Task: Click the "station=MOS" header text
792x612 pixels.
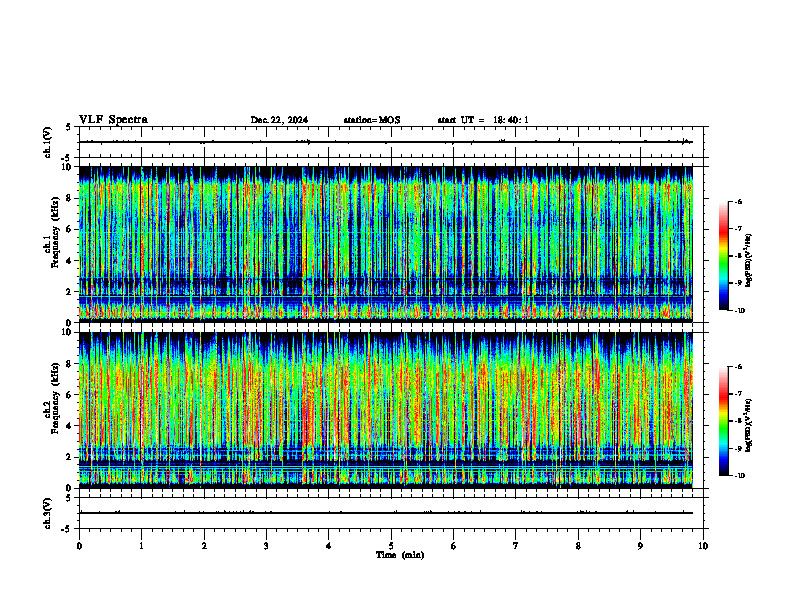Action: [372, 120]
